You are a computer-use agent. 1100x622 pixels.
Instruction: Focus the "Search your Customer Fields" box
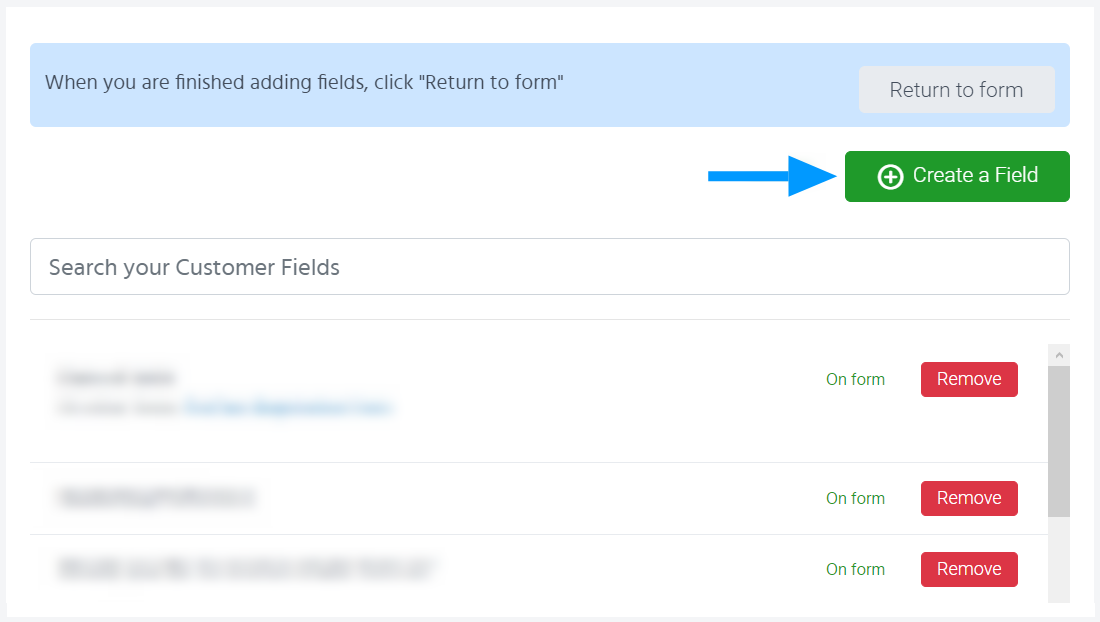(549, 267)
